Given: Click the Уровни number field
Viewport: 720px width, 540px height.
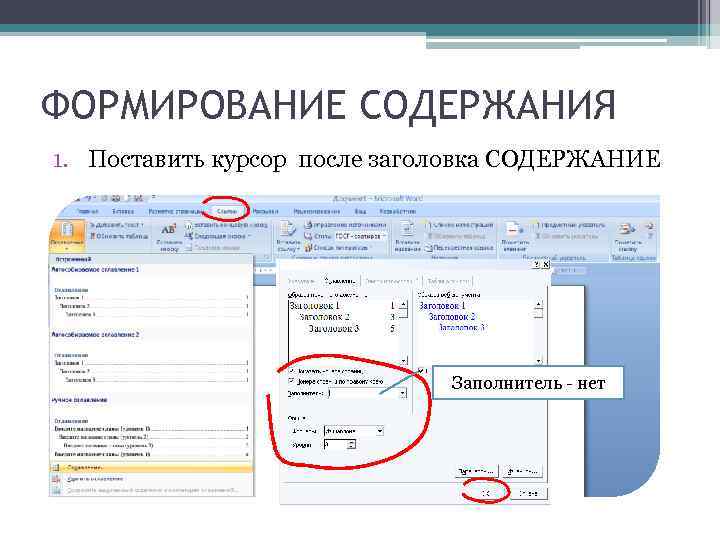Looking at the screenshot, I should 336,444.
